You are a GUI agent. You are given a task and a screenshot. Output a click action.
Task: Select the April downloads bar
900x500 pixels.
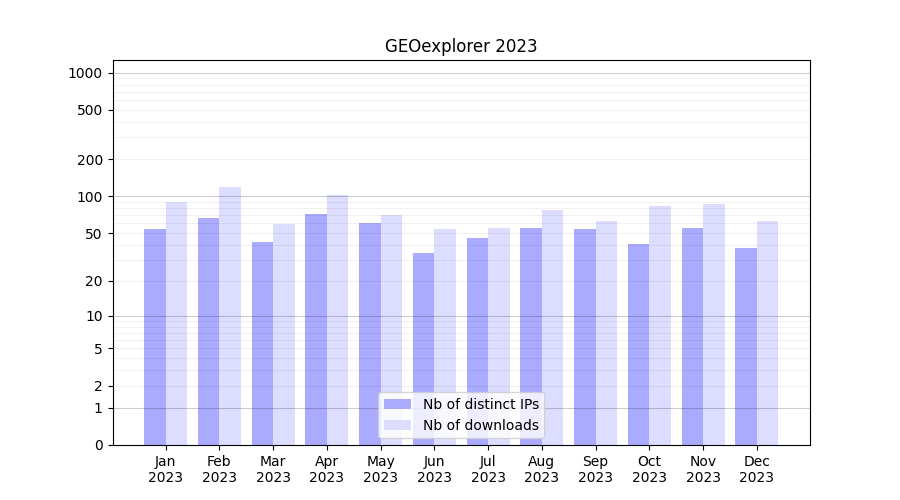[x=337, y=320]
